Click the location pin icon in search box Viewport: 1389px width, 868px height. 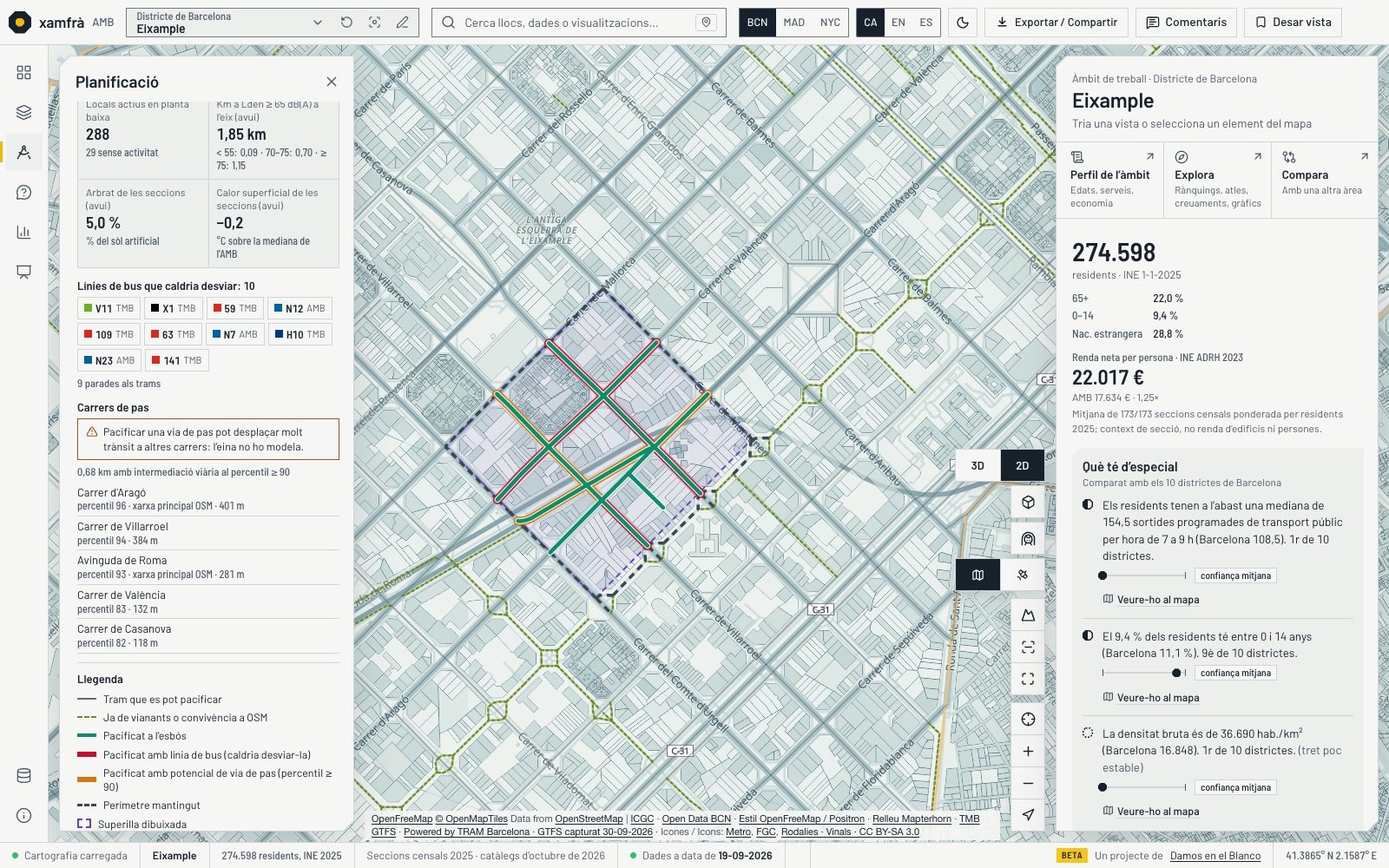click(707, 23)
